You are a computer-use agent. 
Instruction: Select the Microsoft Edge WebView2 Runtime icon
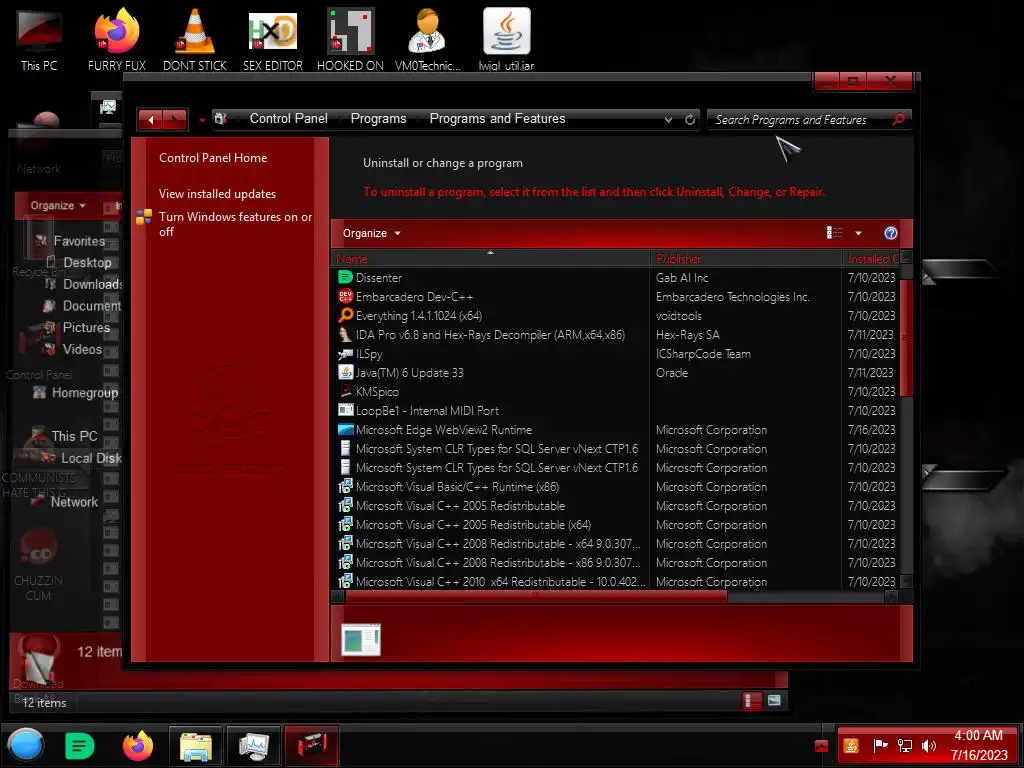pyautogui.click(x=345, y=430)
